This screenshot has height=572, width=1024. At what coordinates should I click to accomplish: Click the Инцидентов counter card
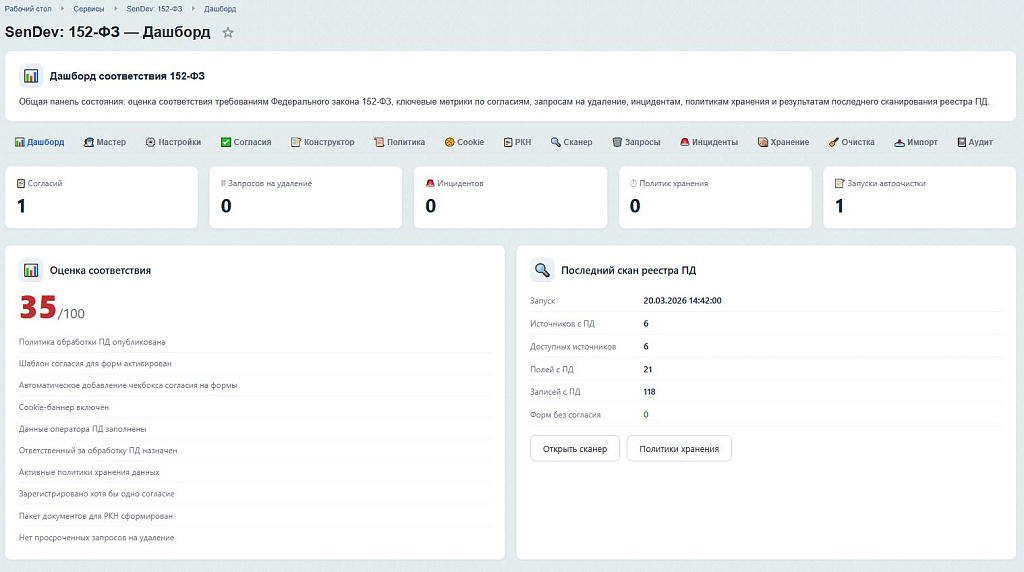click(510, 197)
